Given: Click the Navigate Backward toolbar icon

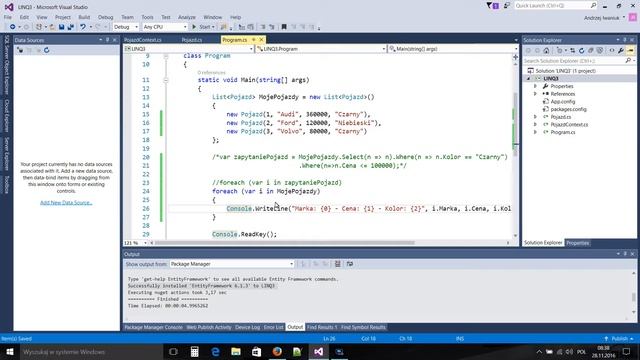Looking at the screenshot, I should [12, 27].
